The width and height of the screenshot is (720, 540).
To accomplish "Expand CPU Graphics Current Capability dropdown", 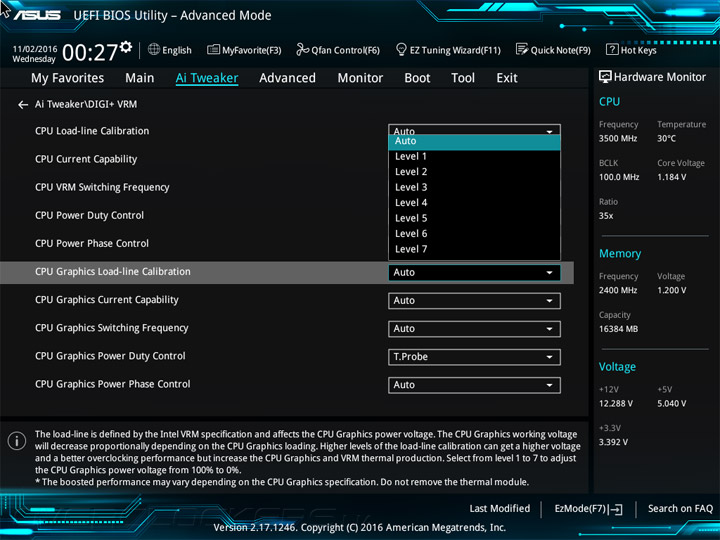I will 474,301.
